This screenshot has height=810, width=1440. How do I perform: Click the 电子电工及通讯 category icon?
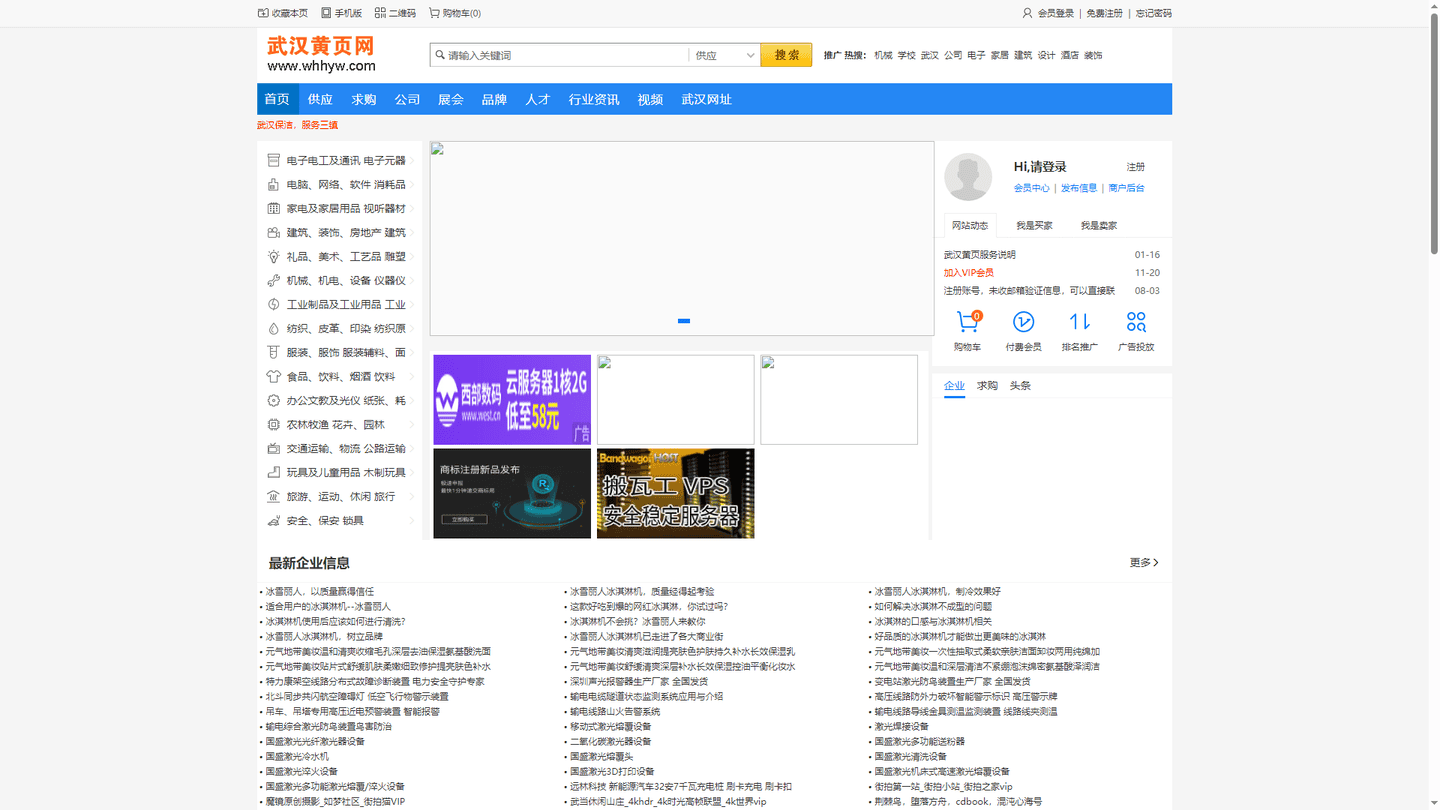tap(273, 160)
